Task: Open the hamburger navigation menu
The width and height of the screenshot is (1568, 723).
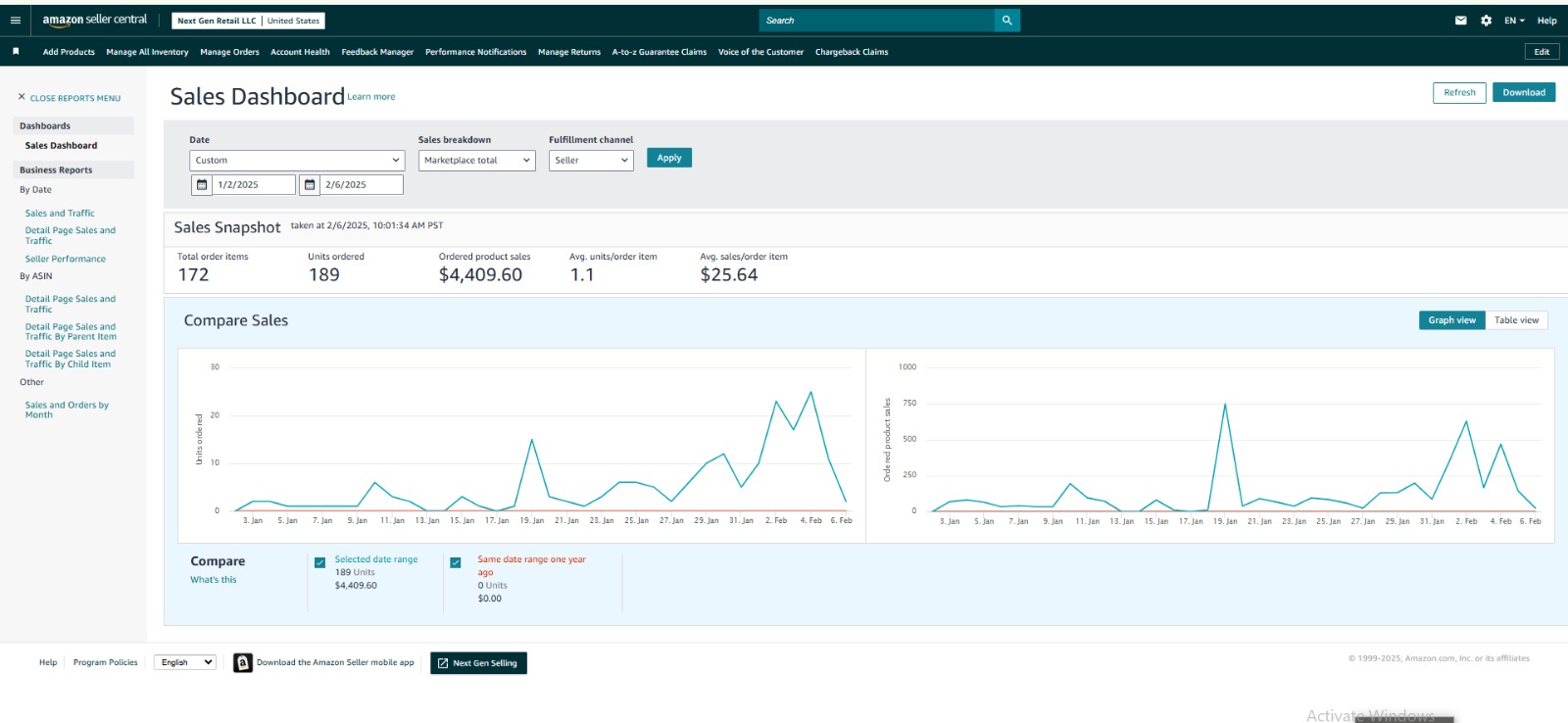Action: tap(16, 21)
